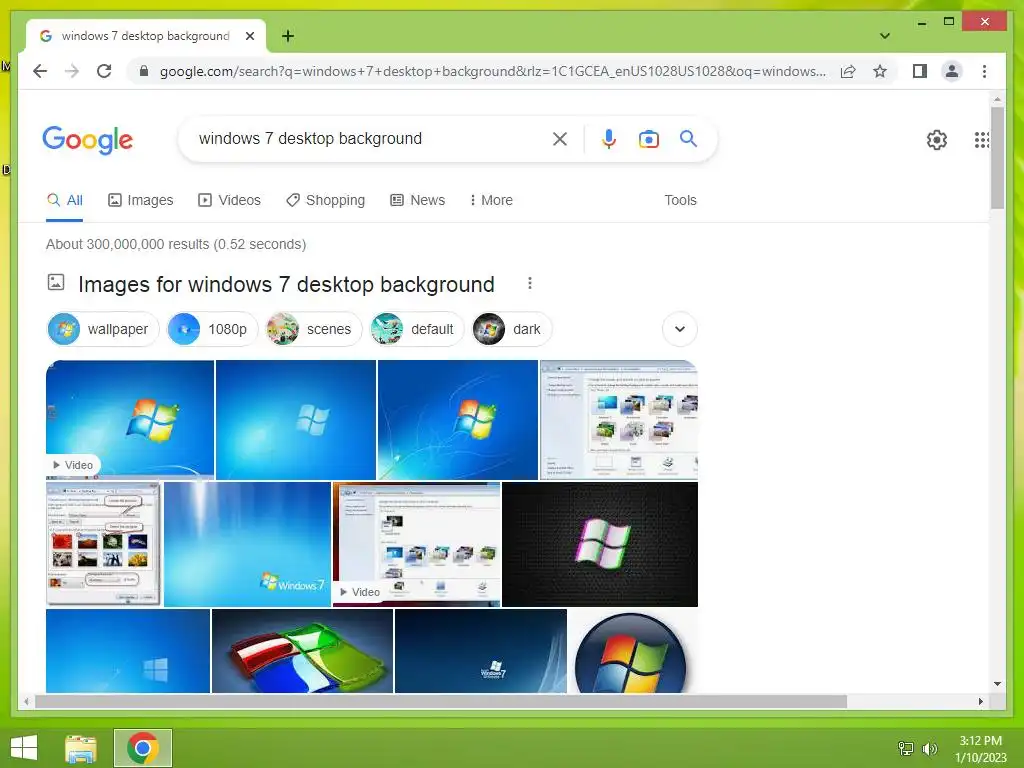Select the All results tab
Image resolution: width=1024 pixels, height=768 pixels.
pos(65,200)
